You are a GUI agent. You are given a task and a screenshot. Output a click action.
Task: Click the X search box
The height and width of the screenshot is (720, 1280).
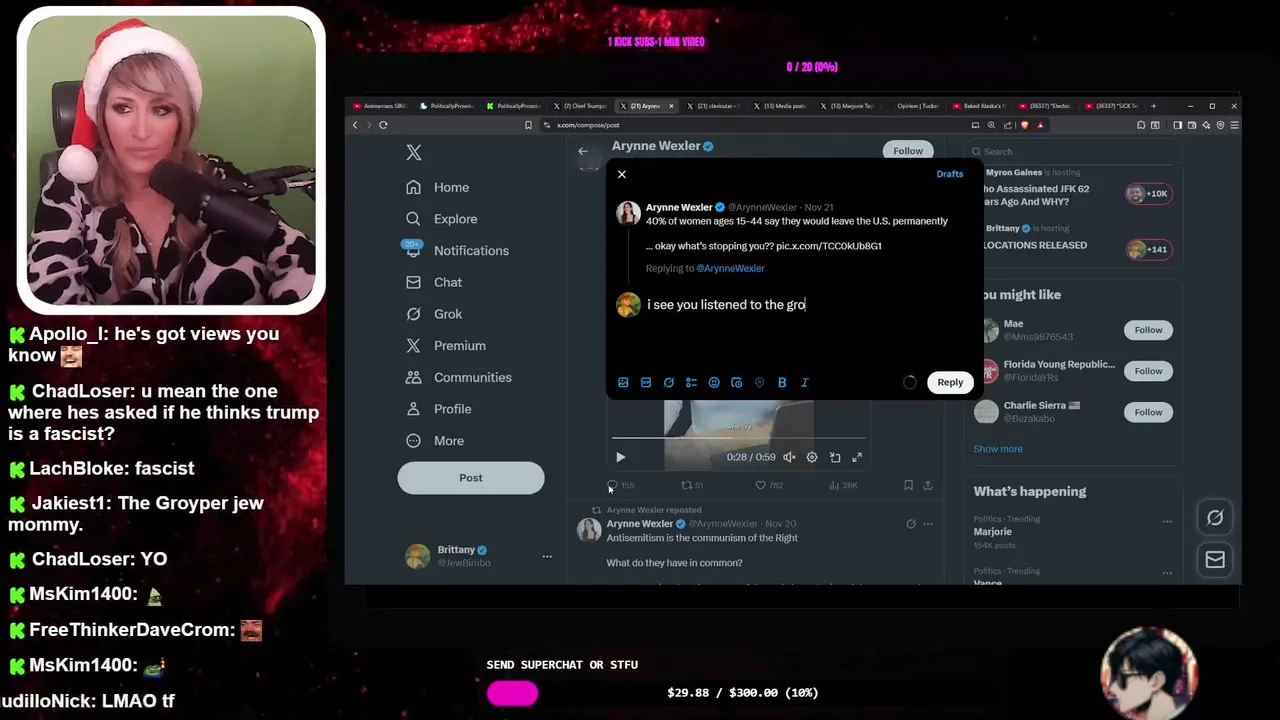[x=1078, y=152]
